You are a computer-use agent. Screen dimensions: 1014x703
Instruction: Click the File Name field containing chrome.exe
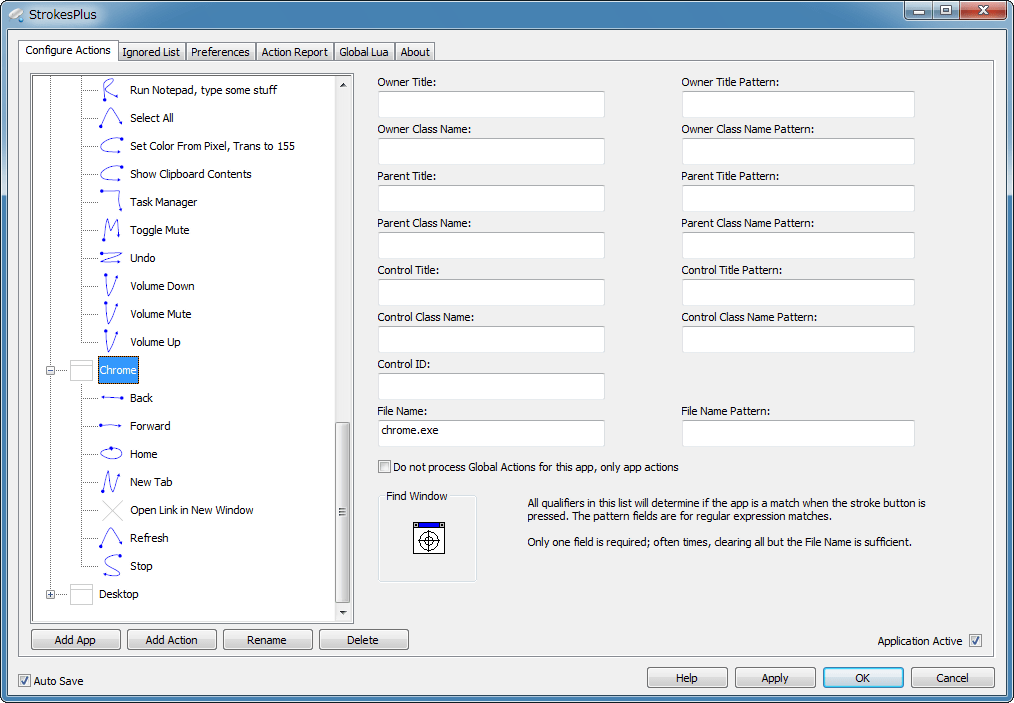click(491, 433)
